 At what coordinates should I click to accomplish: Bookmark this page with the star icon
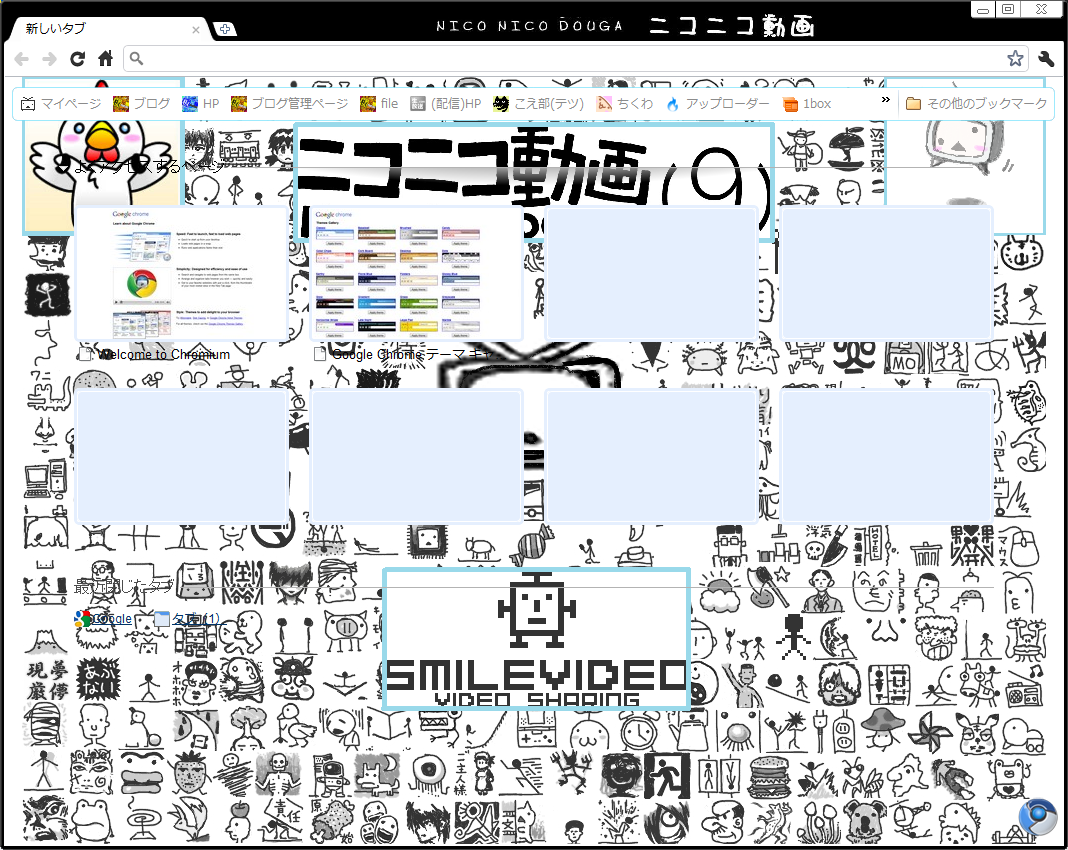click(x=1015, y=59)
